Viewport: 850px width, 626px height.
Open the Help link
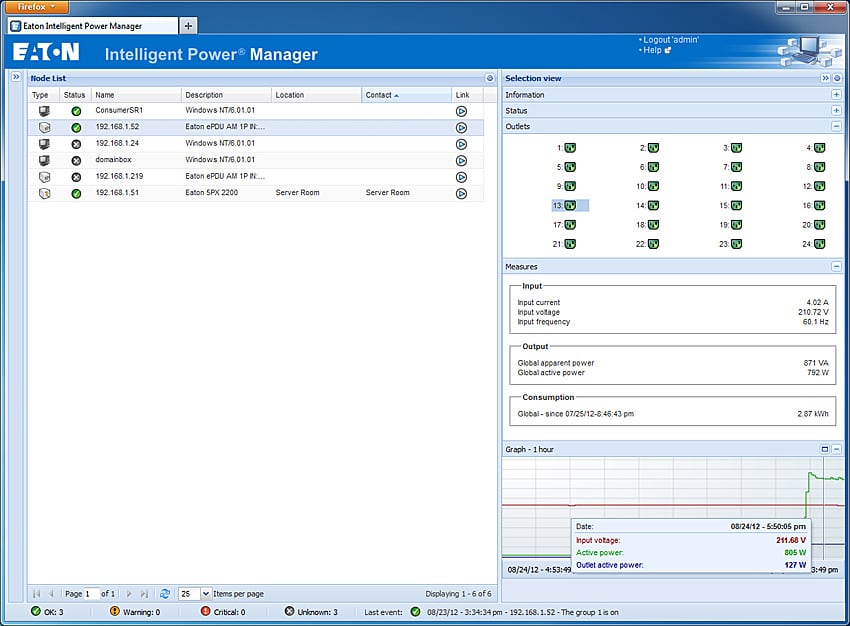tap(652, 50)
